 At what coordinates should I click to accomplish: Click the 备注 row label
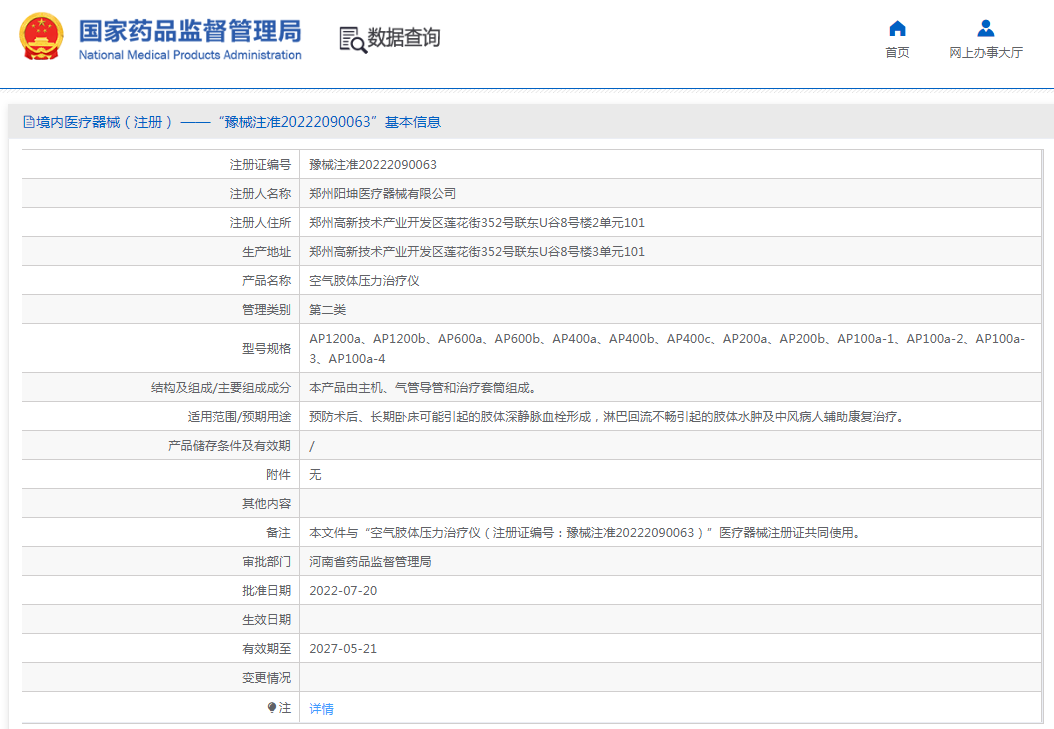[278, 532]
